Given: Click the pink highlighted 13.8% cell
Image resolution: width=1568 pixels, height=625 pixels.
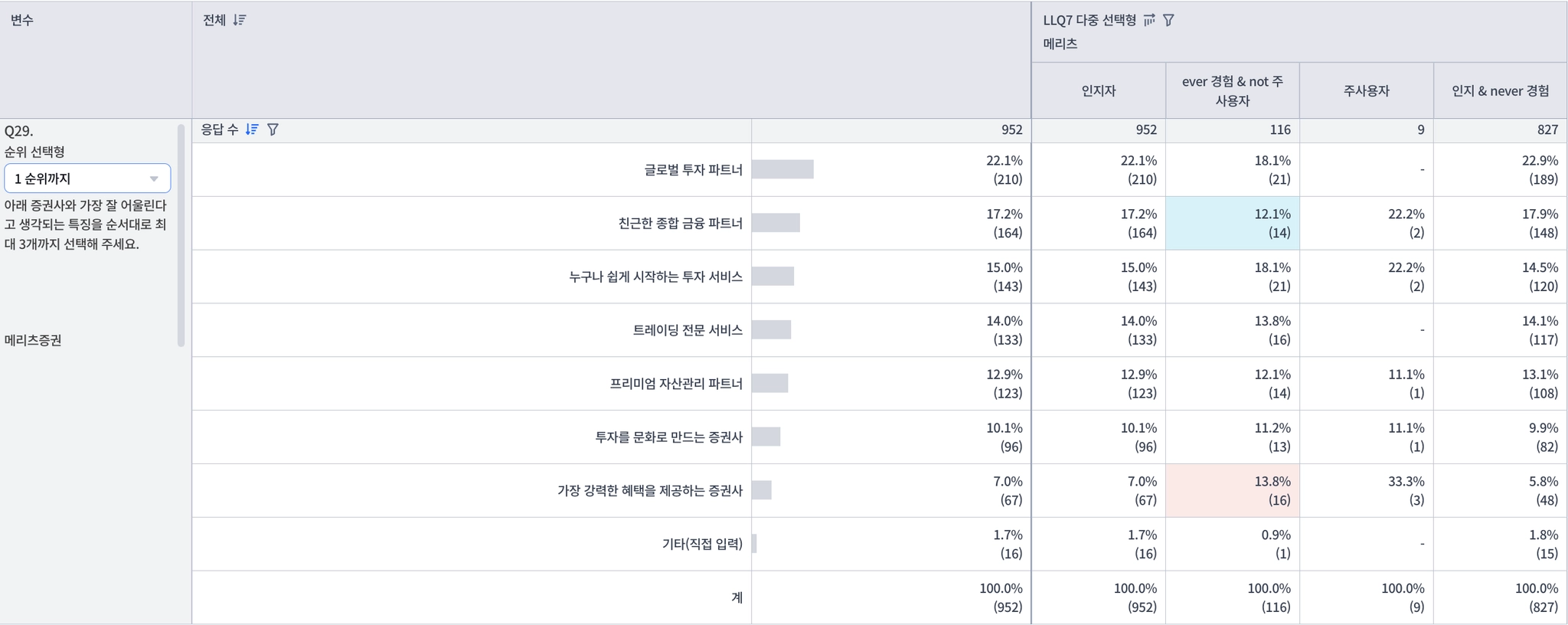Looking at the screenshot, I should coord(1232,490).
